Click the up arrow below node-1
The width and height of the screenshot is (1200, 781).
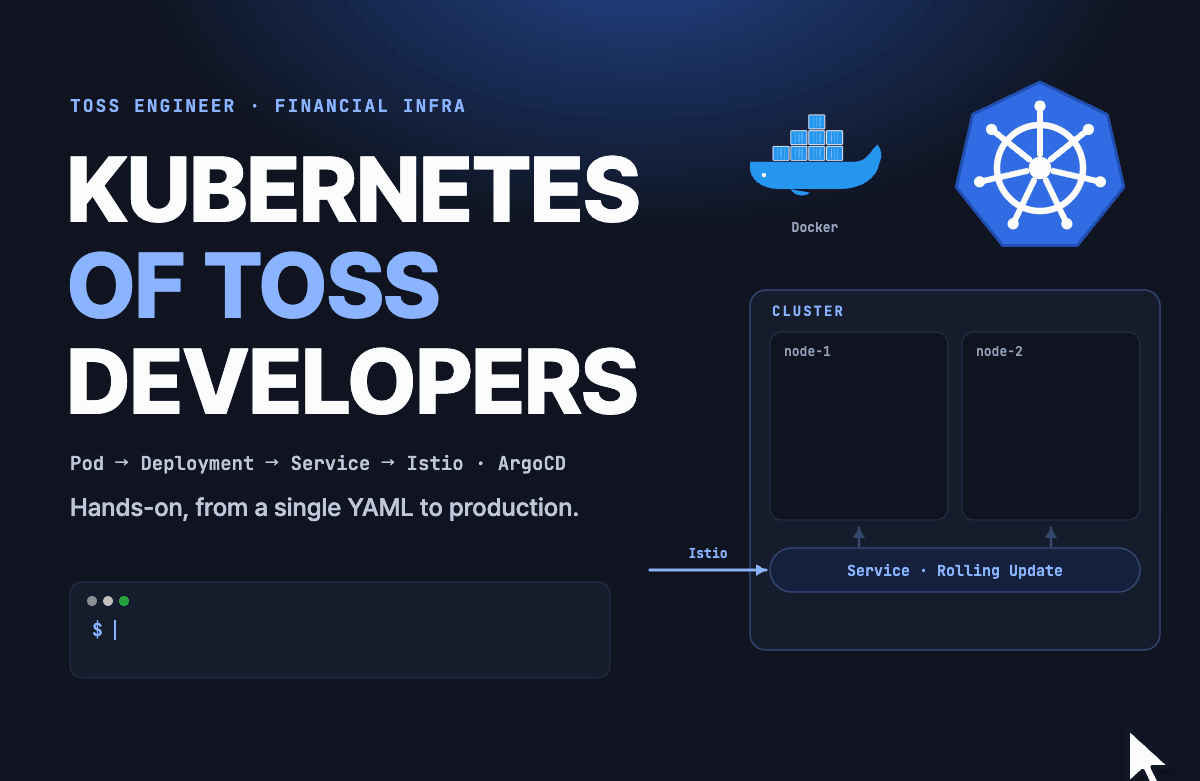click(859, 535)
